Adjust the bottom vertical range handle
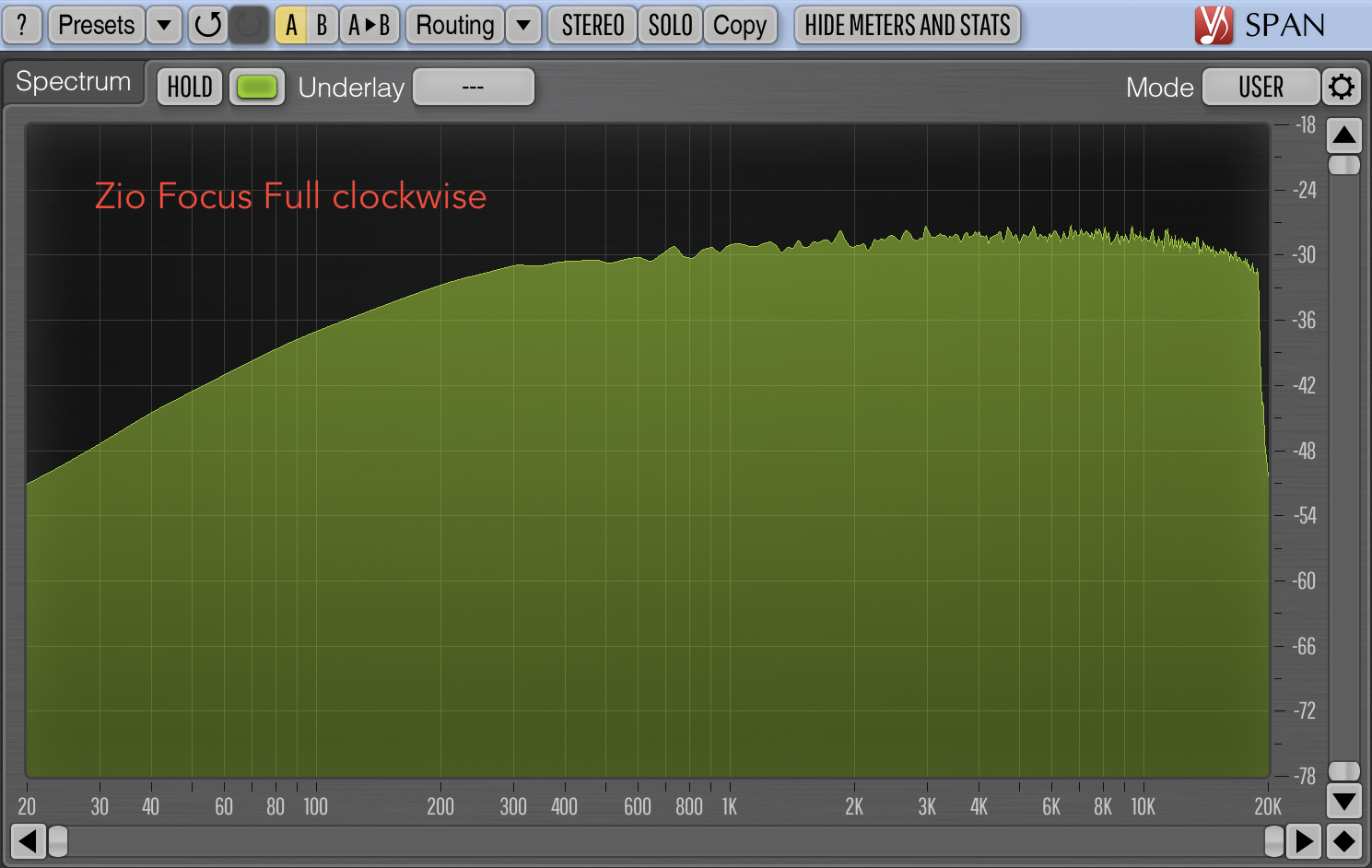 (1344, 771)
